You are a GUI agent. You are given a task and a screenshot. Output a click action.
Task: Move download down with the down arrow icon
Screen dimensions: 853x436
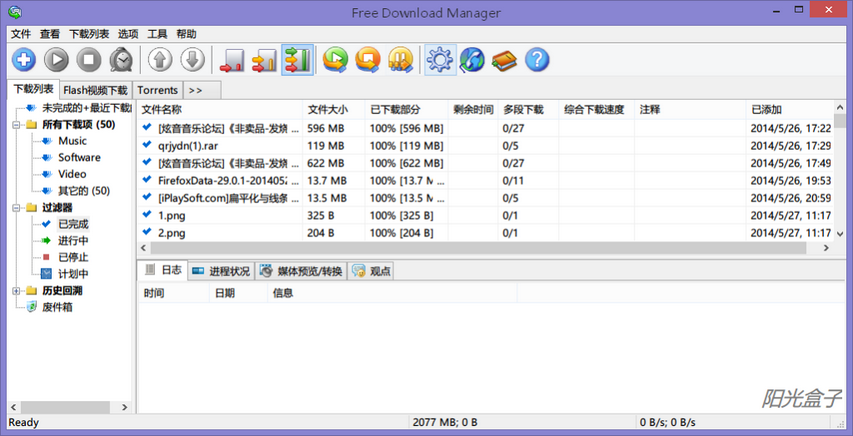192,60
